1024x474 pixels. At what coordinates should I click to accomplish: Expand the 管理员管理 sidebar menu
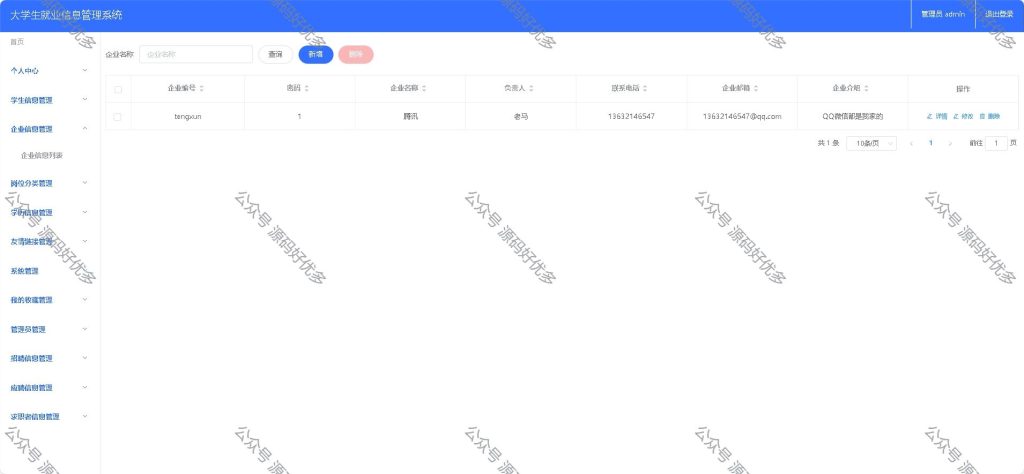(x=50, y=329)
